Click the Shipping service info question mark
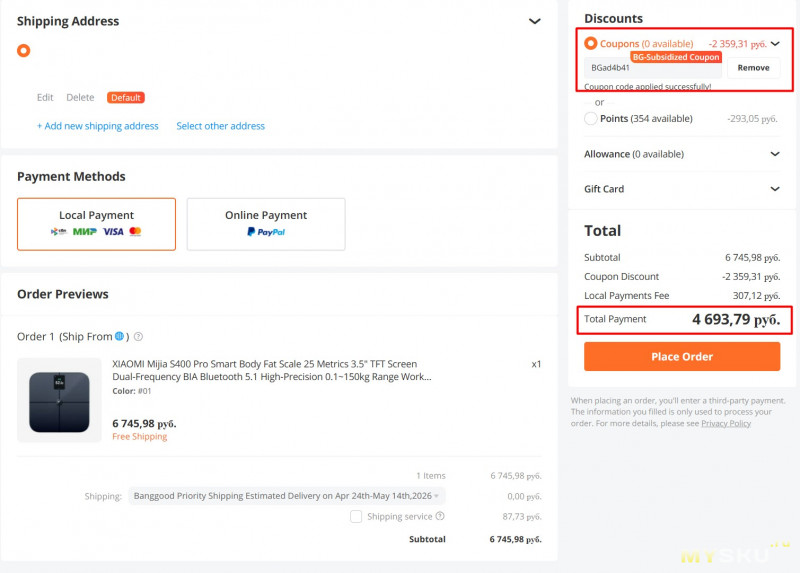 [x=440, y=517]
